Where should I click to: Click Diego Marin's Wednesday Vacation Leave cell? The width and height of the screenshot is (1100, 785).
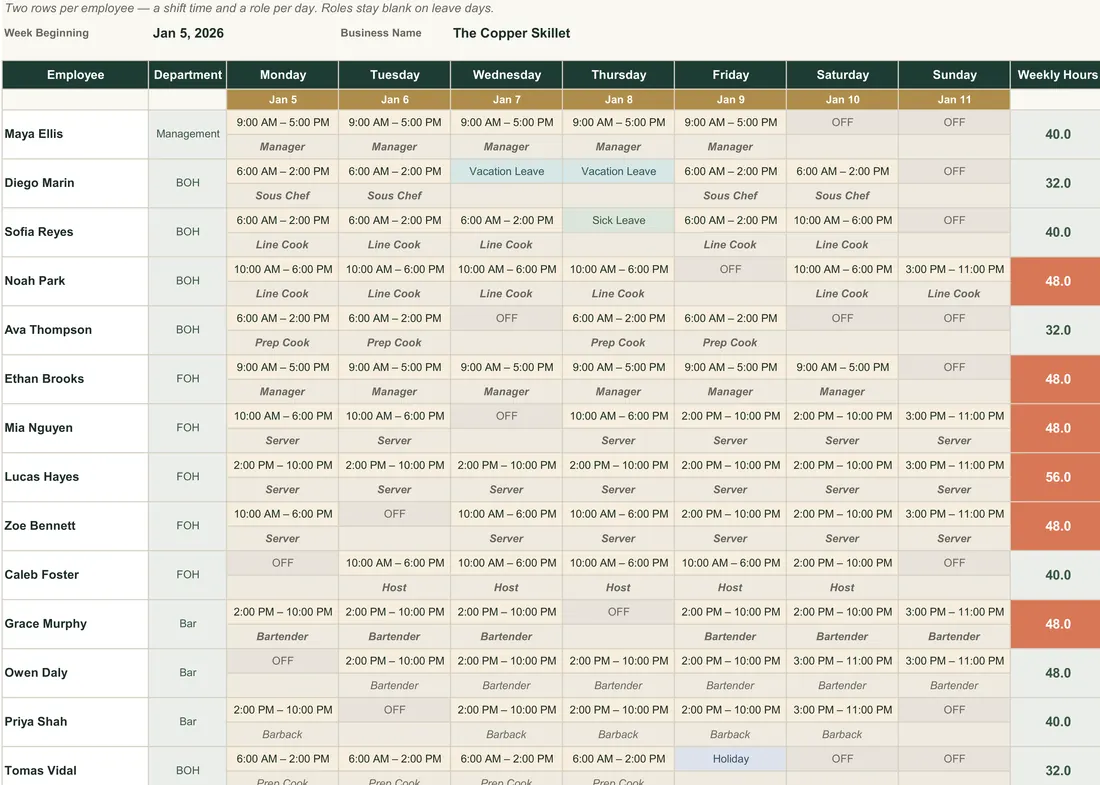507,171
